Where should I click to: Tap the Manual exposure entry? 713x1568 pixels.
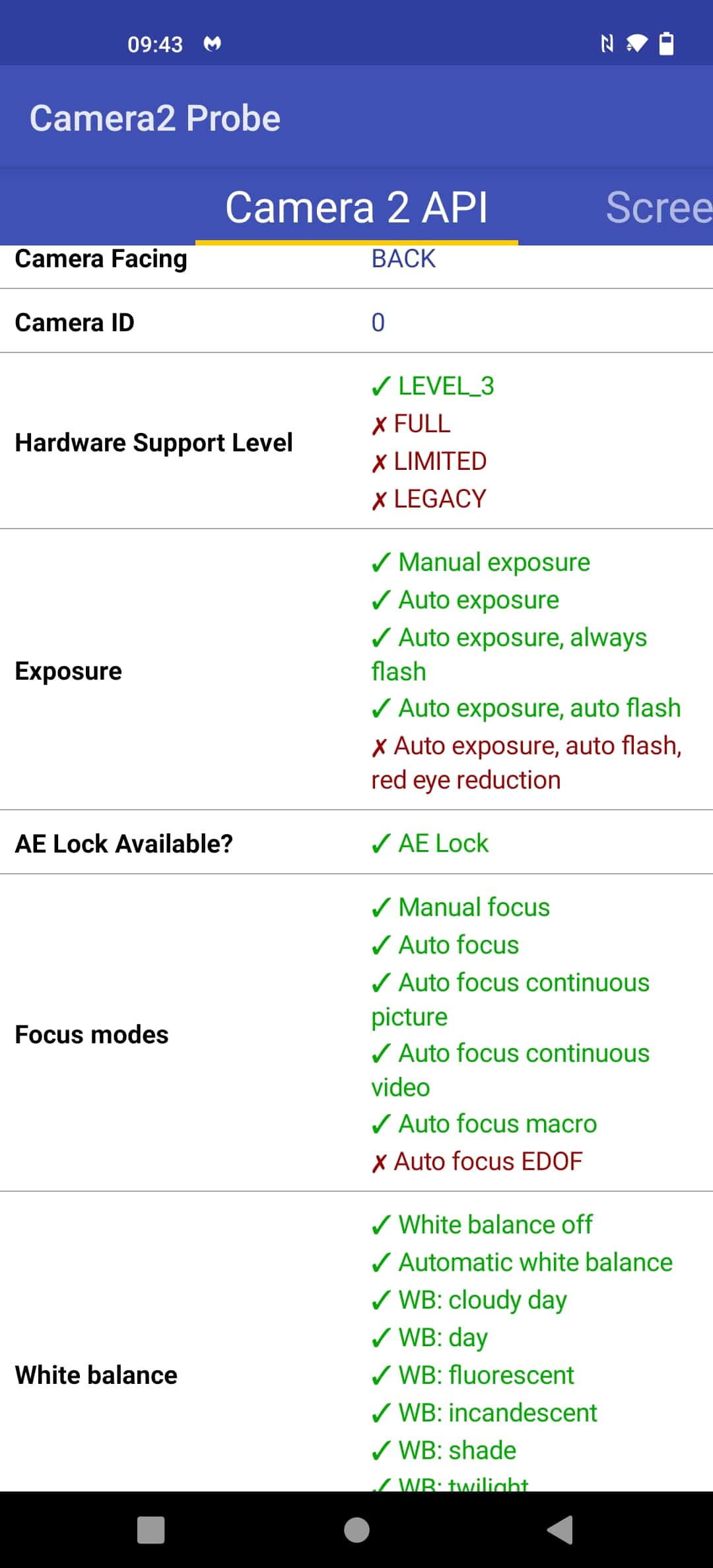tap(481, 562)
